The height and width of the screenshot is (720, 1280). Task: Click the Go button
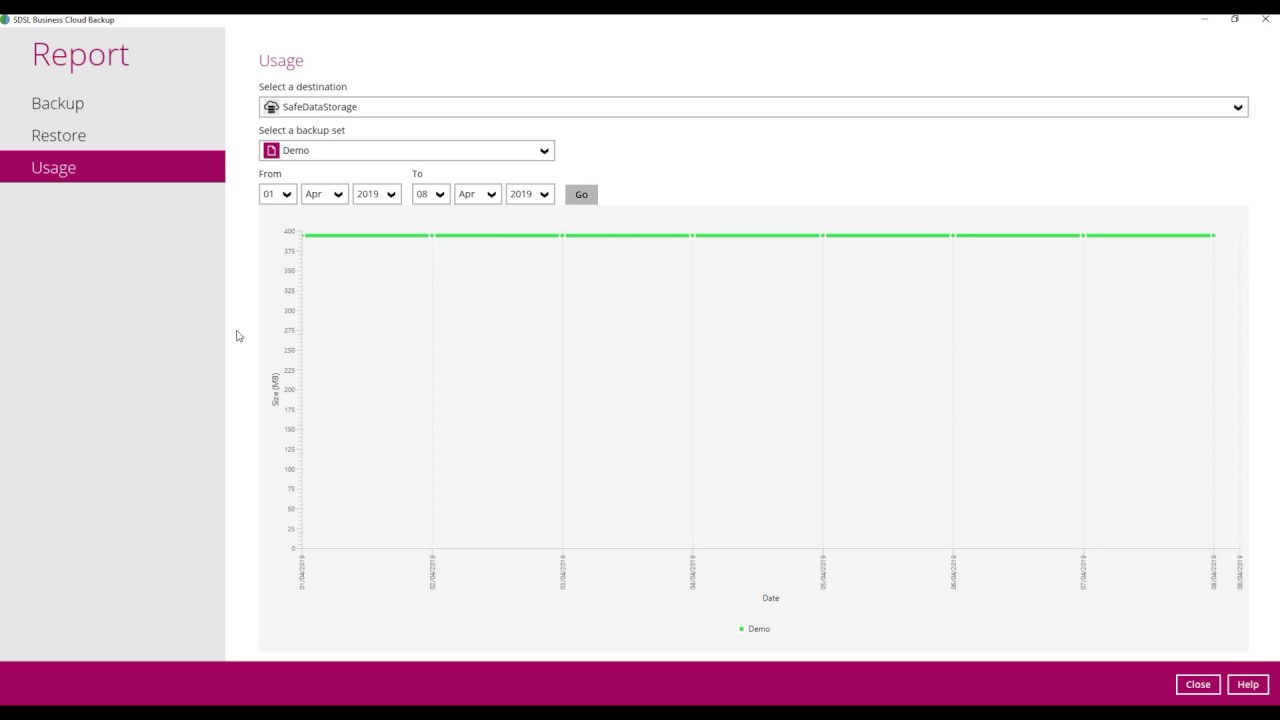581,194
